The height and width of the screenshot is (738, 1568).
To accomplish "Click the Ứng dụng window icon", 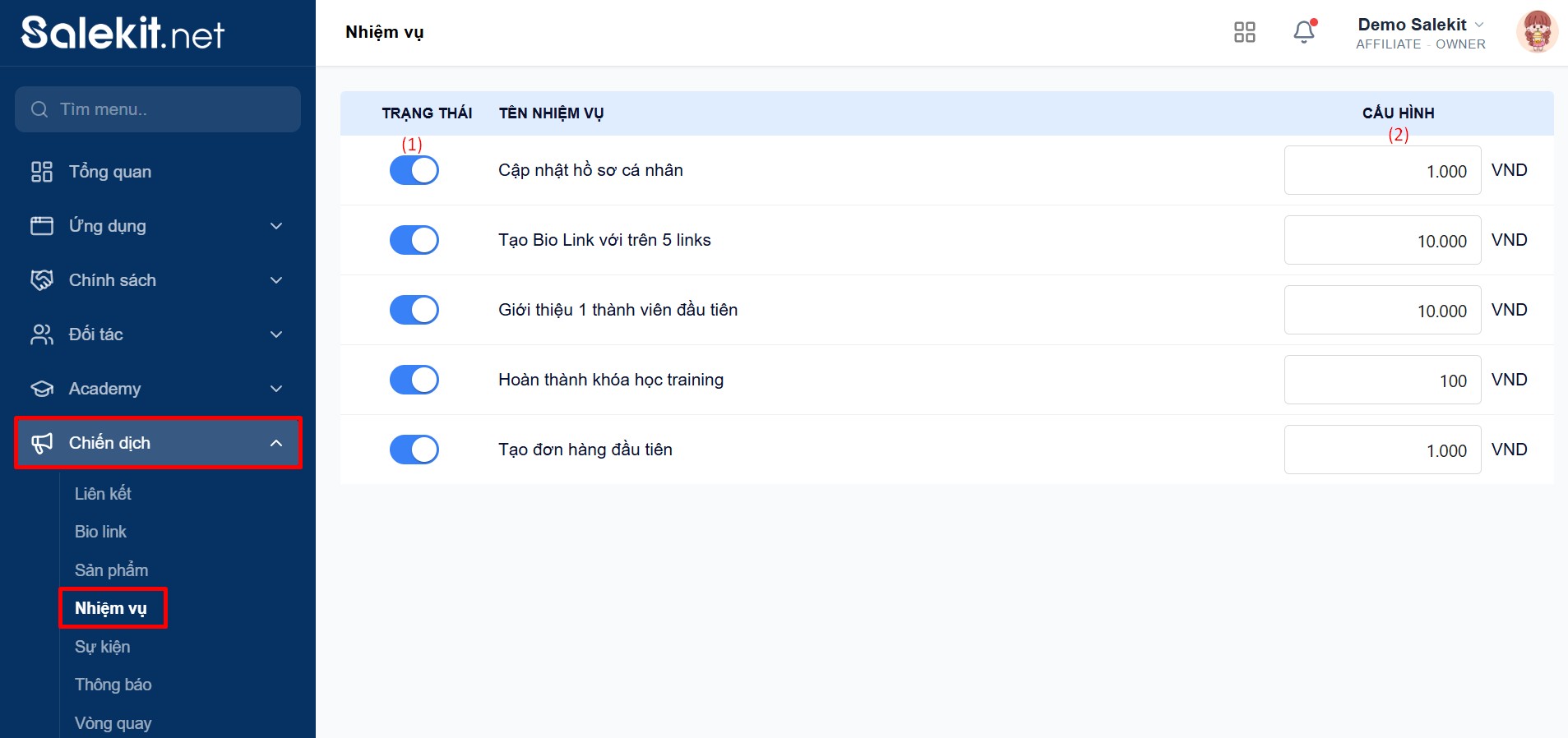I will [x=42, y=226].
